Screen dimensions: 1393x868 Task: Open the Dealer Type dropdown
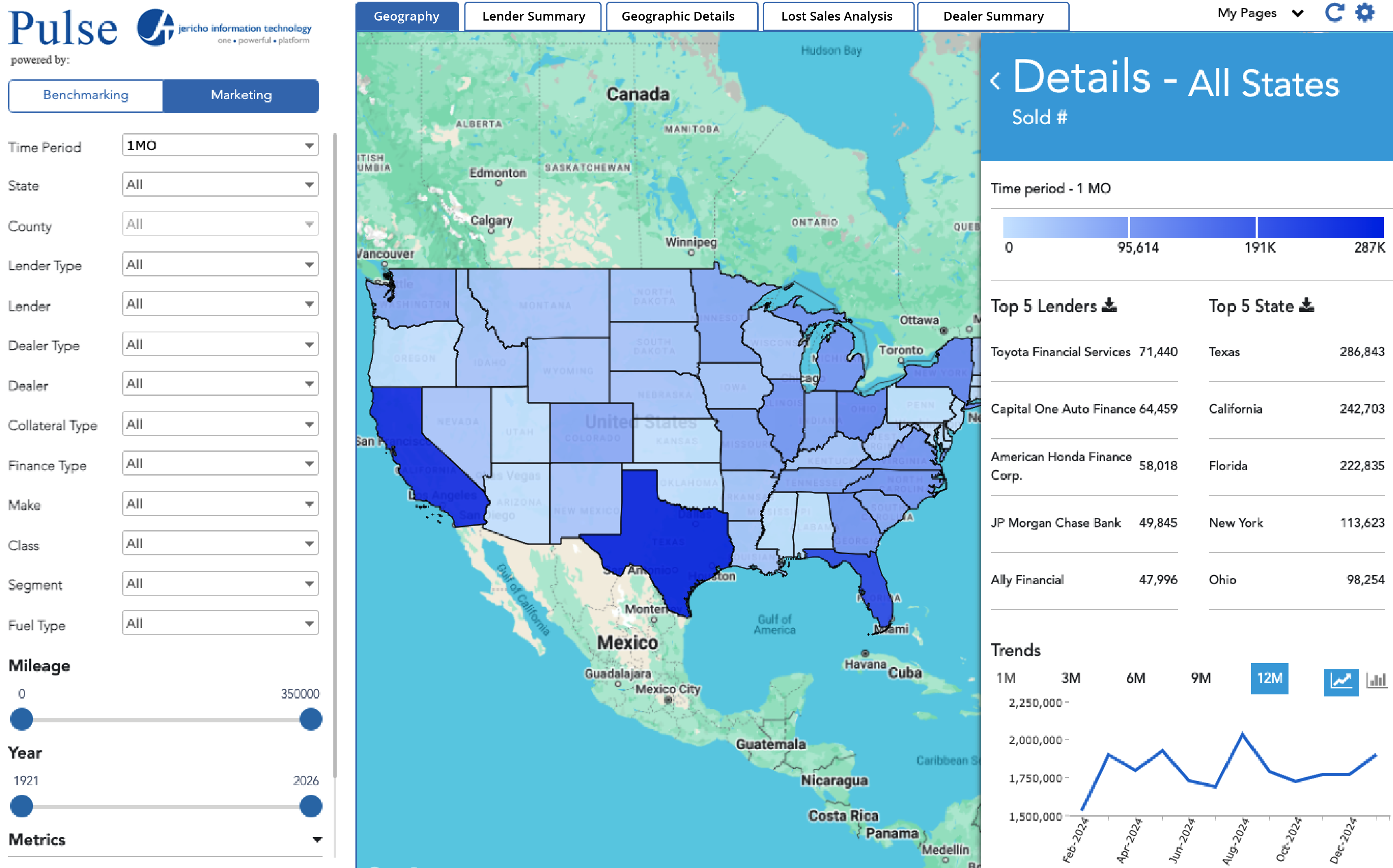click(x=221, y=344)
